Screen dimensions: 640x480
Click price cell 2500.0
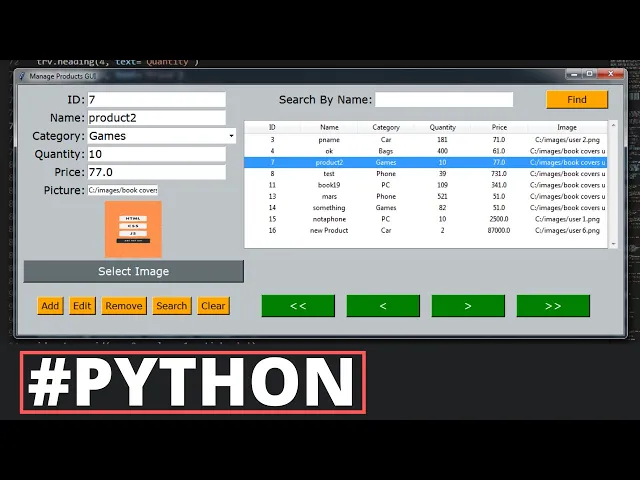coord(499,219)
